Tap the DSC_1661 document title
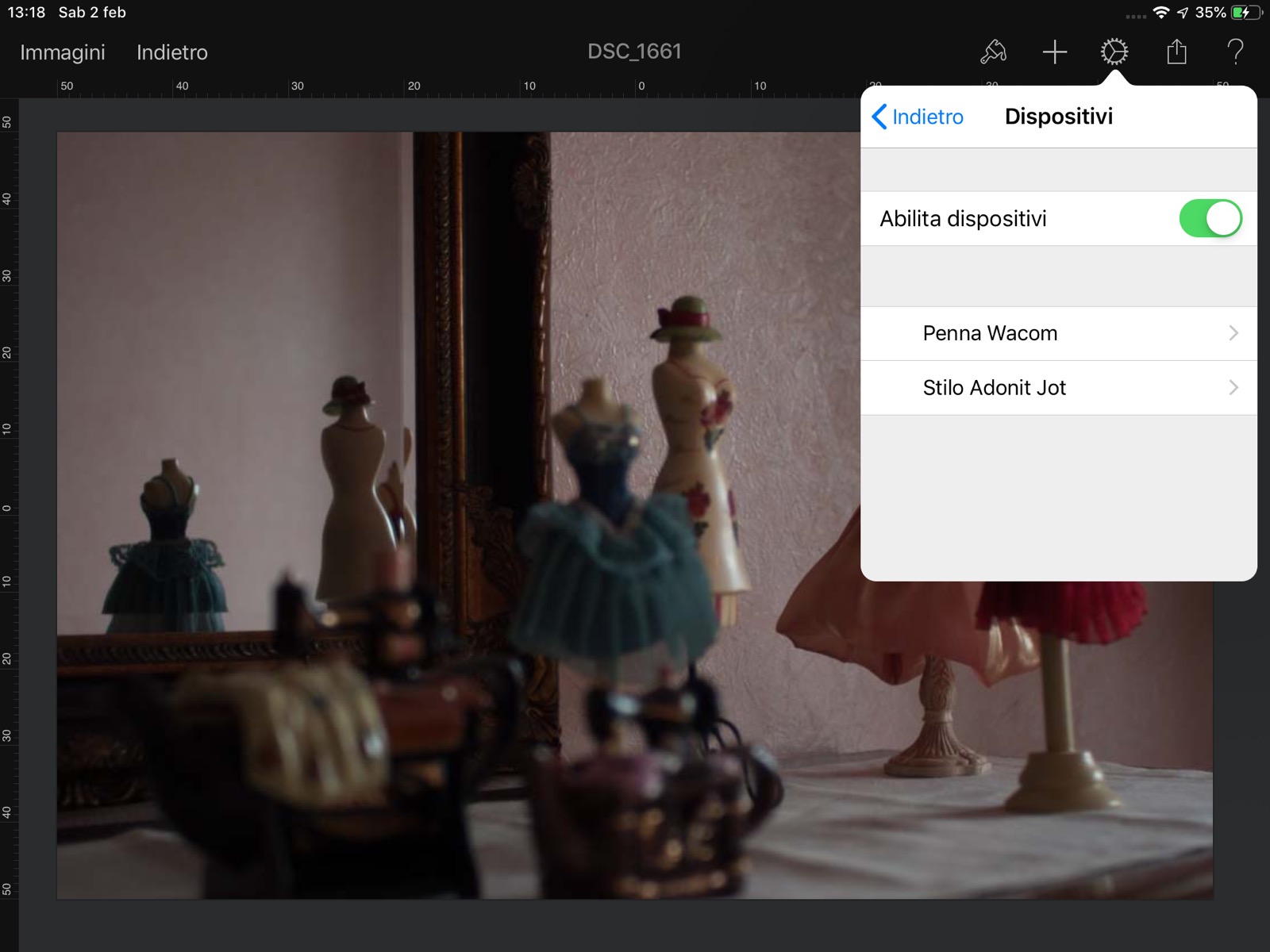The width and height of the screenshot is (1270, 952). coord(634,52)
